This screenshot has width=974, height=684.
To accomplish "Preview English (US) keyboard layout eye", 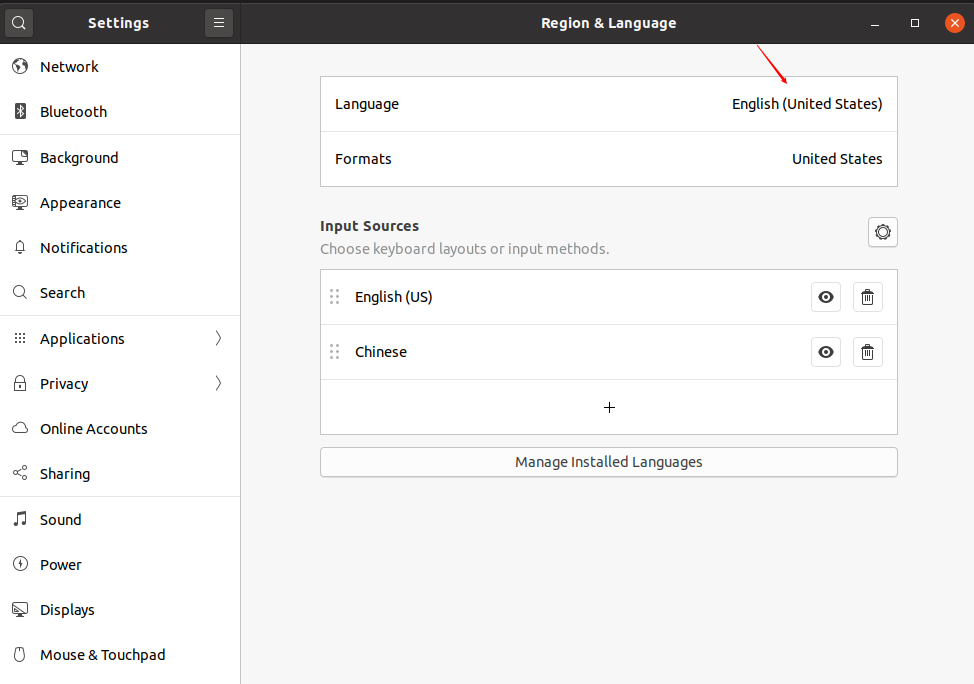I will coord(826,297).
